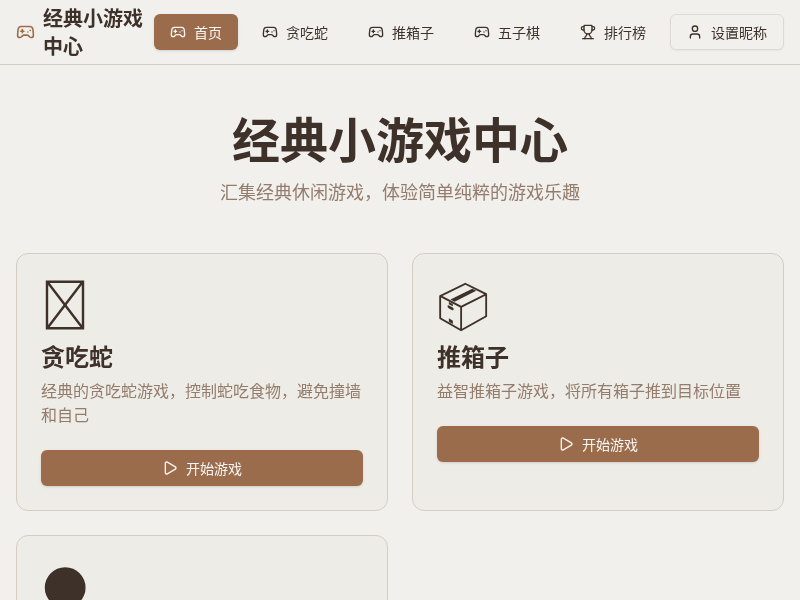Click the gamepad icon next to 贪吃蛇 nav
This screenshot has height=600, width=800.
(x=270, y=32)
